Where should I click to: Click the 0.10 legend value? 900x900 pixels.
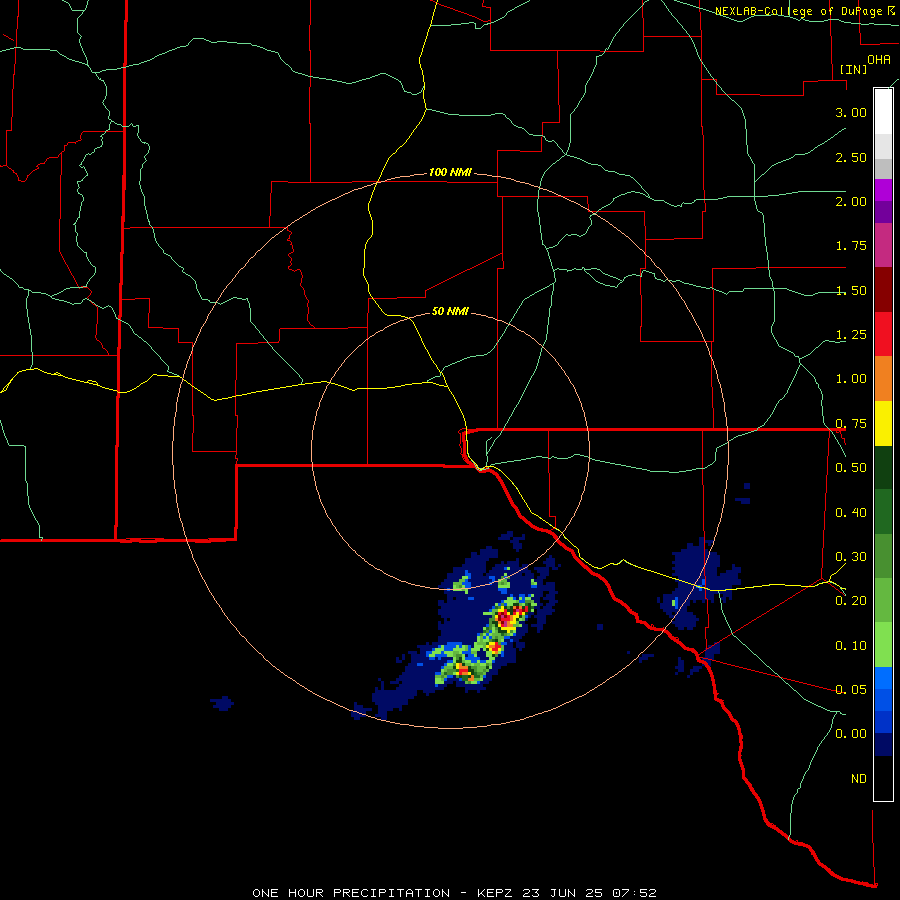(851, 646)
